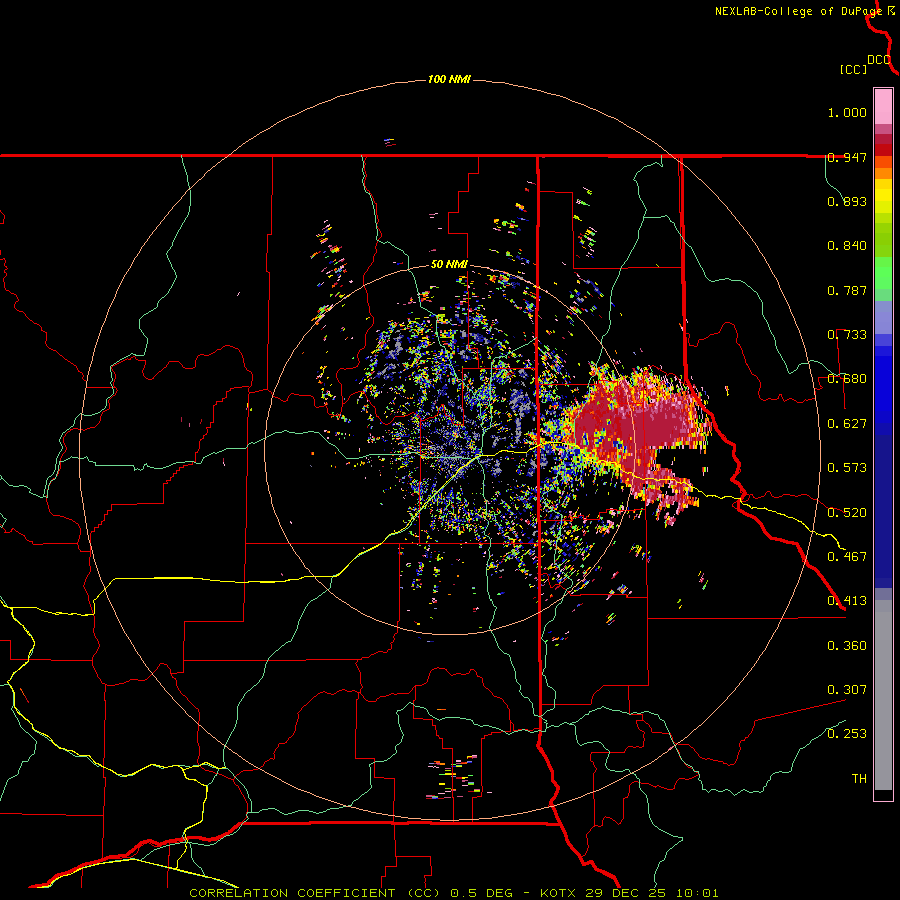Click the 0.627 legend value
900x900 pixels.
click(847, 424)
